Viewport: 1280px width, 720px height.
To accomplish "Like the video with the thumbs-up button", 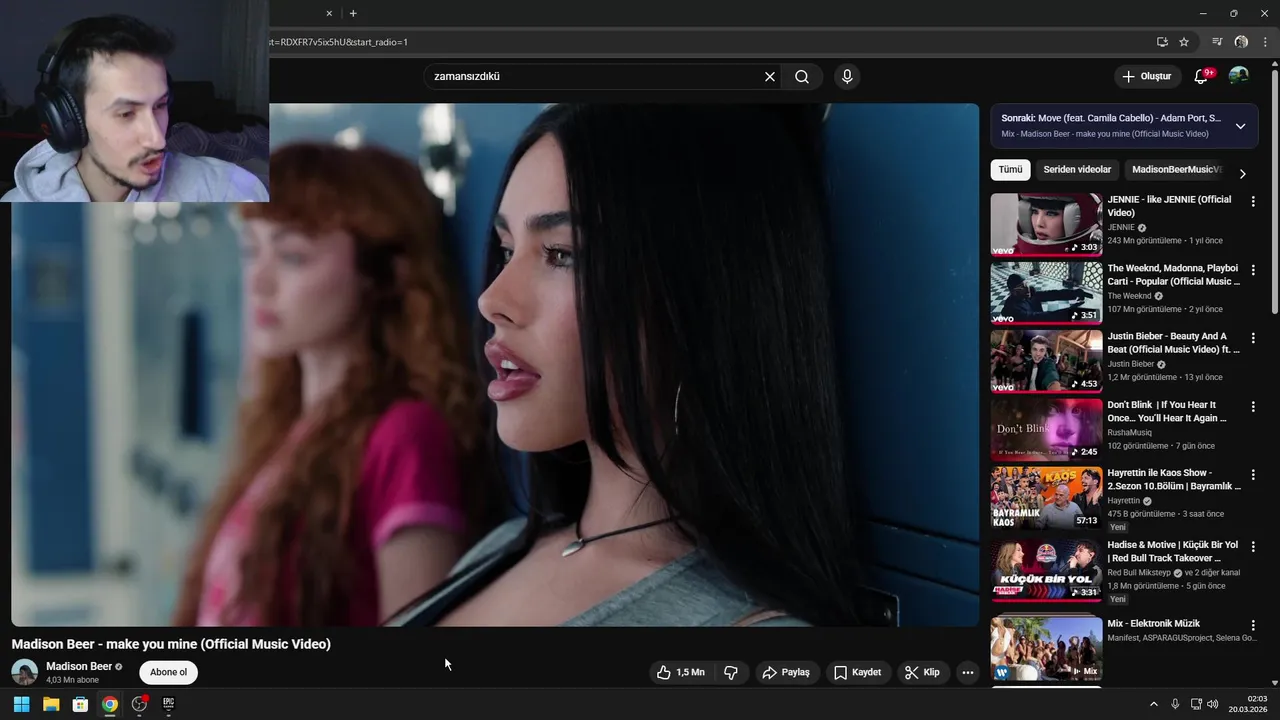I will pyautogui.click(x=680, y=673).
